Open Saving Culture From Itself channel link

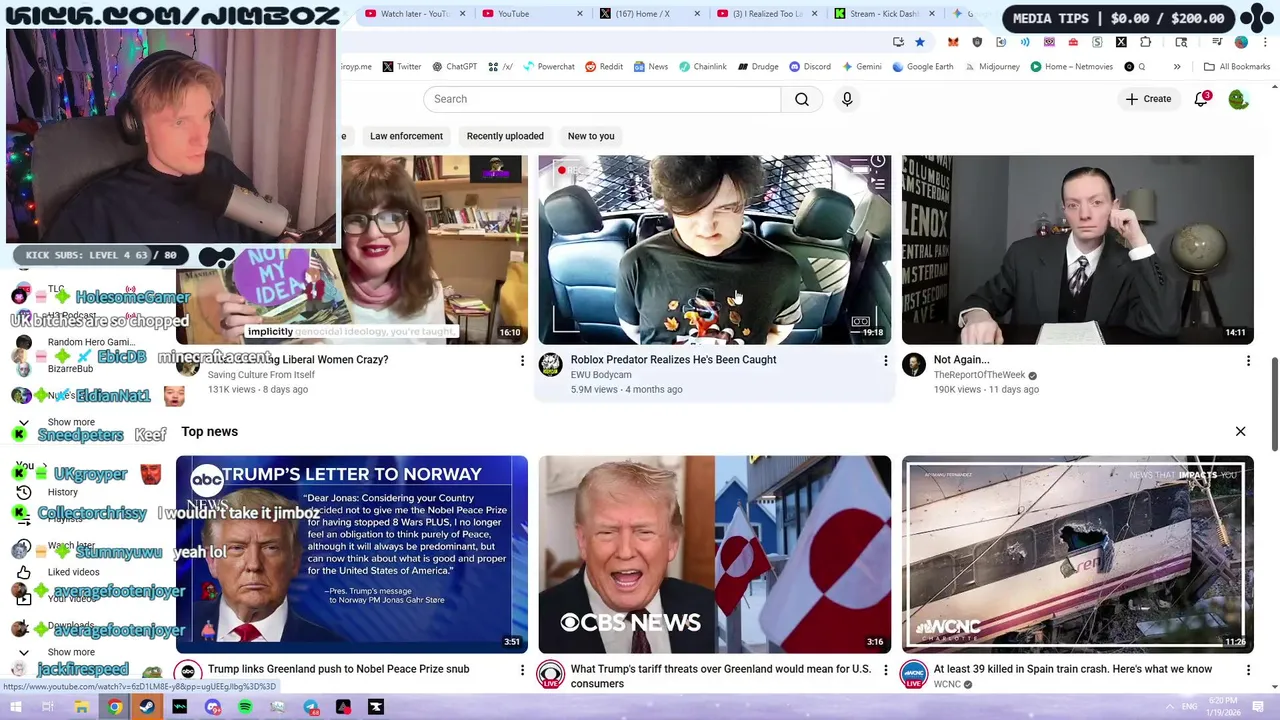[x=261, y=375]
